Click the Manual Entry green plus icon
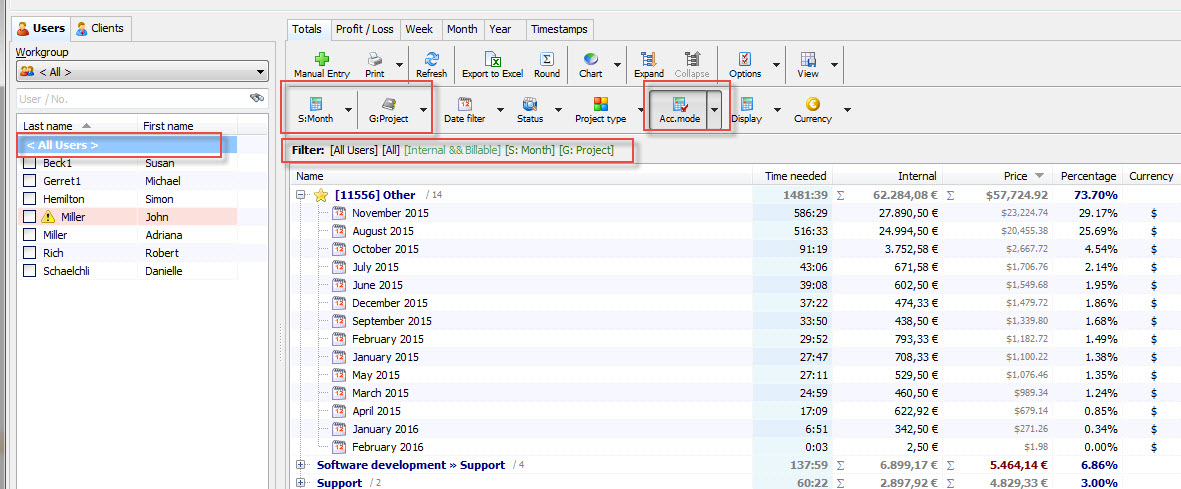This screenshot has height=489, width=1181. [321, 60]
